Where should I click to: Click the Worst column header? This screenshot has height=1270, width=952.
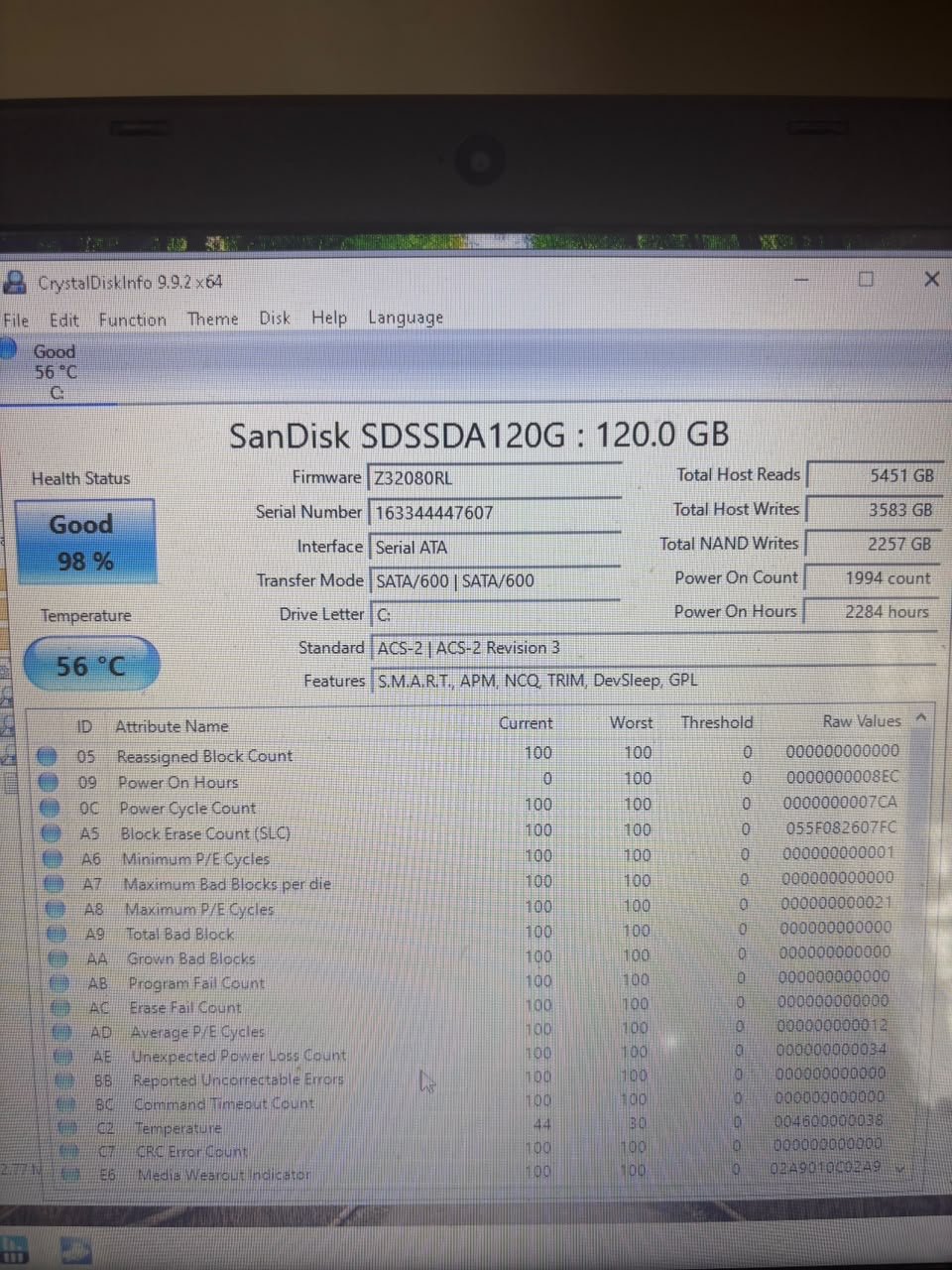pos(631,722)
